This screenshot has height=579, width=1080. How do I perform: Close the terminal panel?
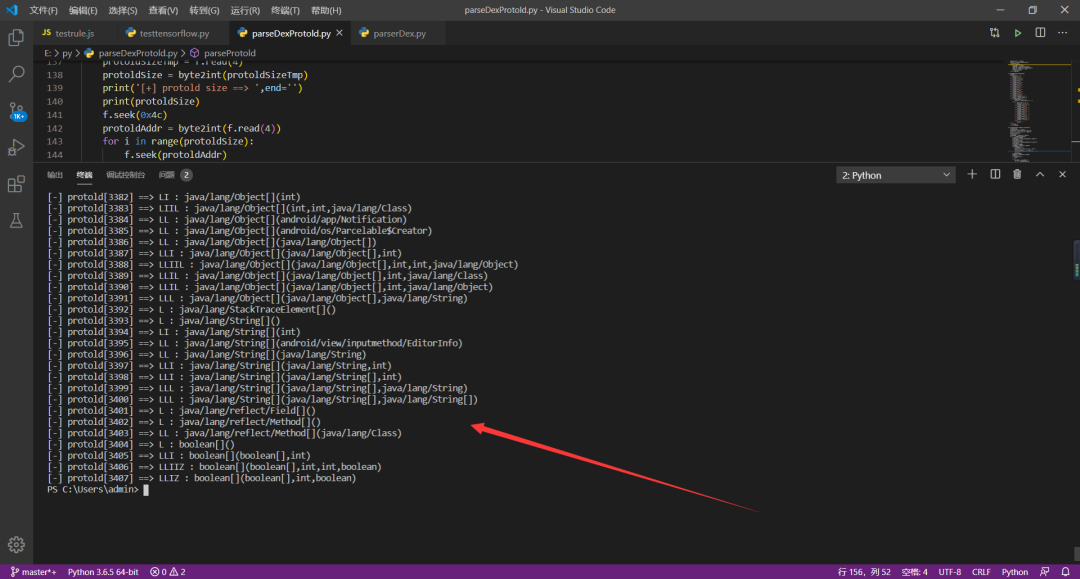1063,175
